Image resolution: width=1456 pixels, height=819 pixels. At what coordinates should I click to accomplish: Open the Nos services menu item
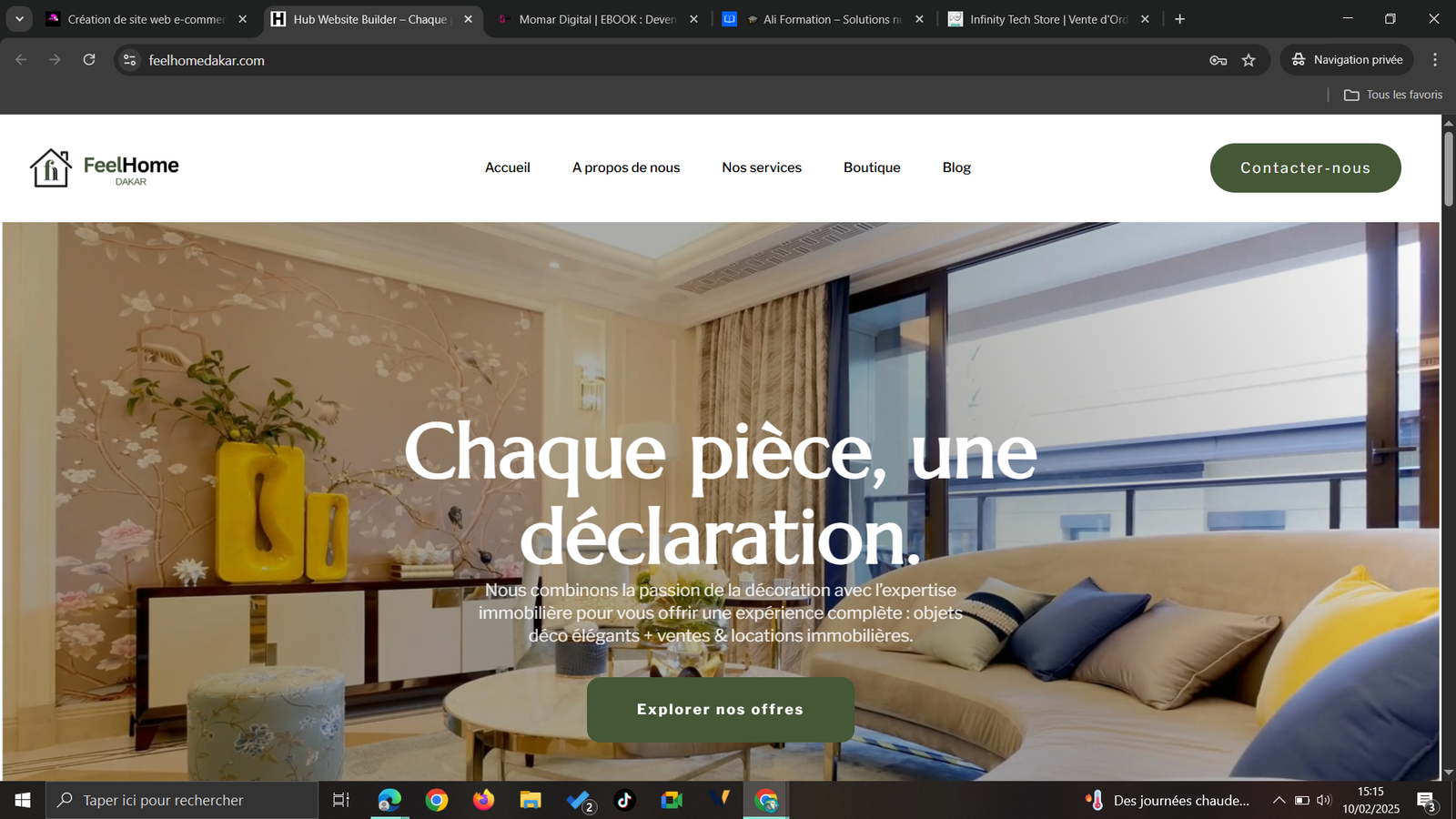pos(762,167)
